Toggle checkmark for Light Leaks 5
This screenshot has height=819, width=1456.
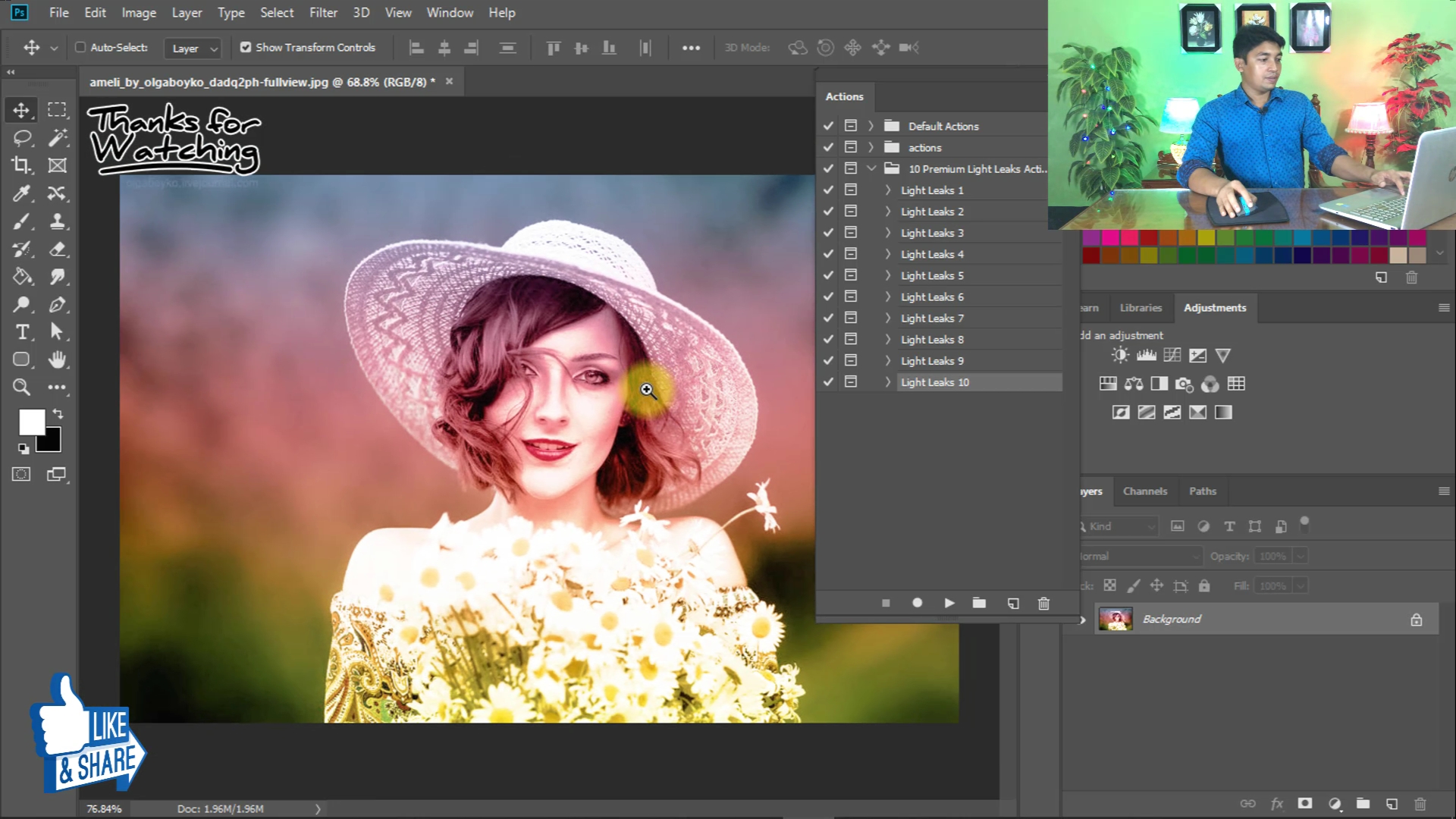point(828,275)
